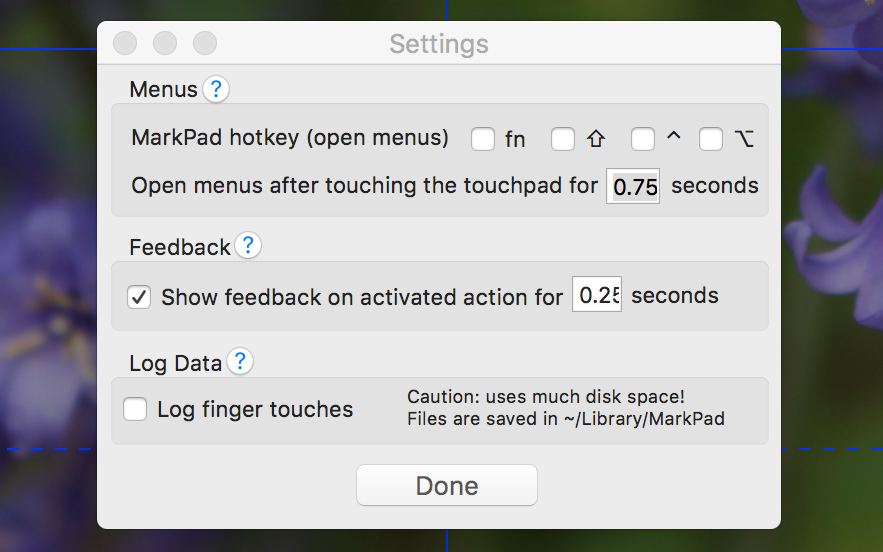Viewport: 883px width, 552px height.
Task: Enable the Option key hotkey checkbox
Action: tap(711, 139)
